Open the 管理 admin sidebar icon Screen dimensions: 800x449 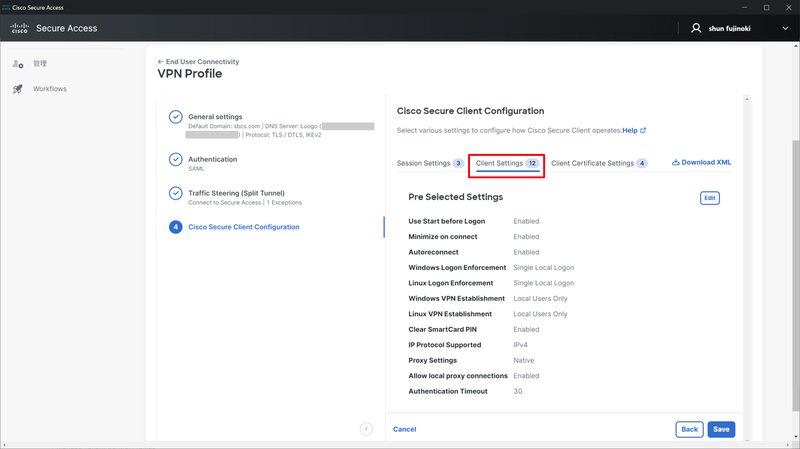[x=18, y=64]
